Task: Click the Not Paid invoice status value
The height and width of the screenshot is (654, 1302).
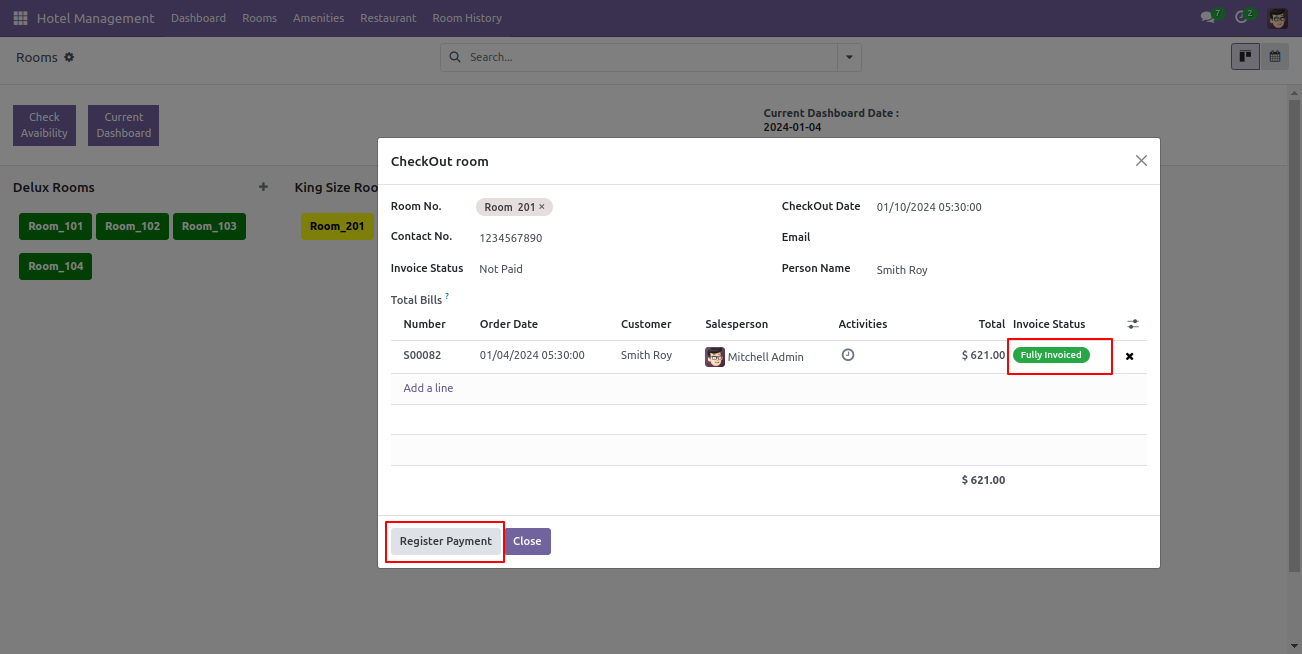Action: click(x=501, y=269)
